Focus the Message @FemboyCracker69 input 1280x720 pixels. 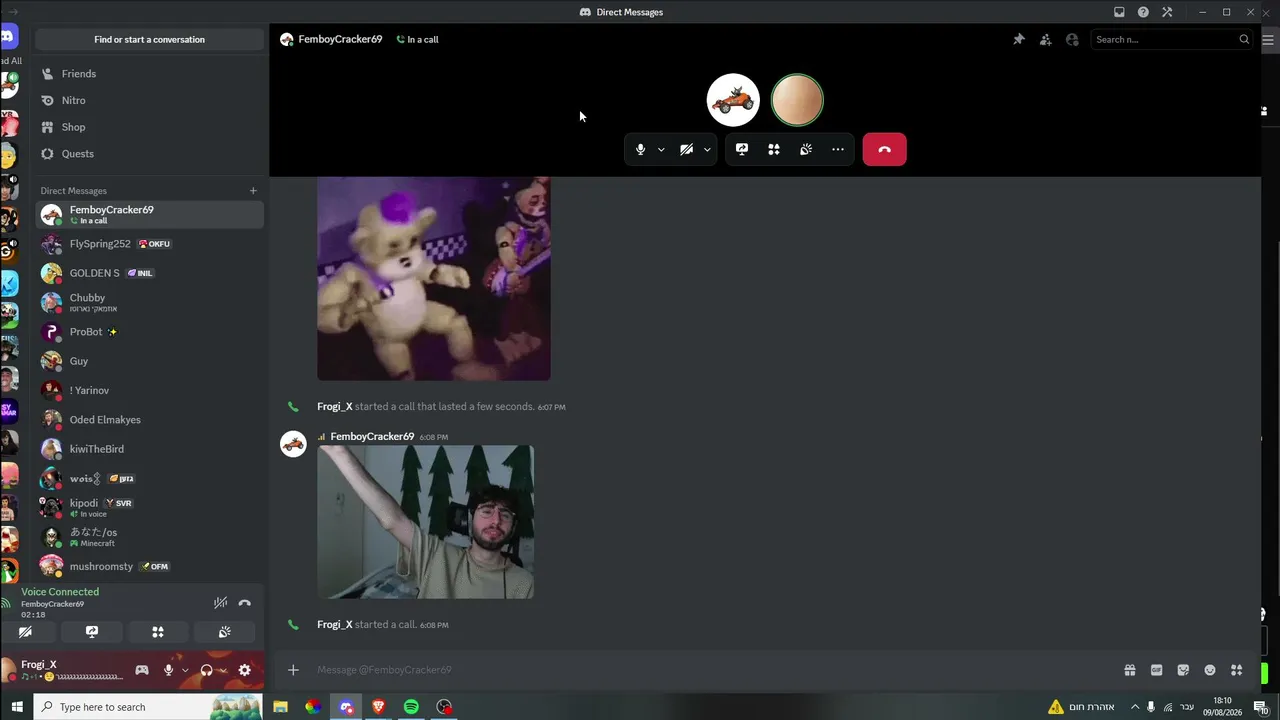(x=715, y=670)
